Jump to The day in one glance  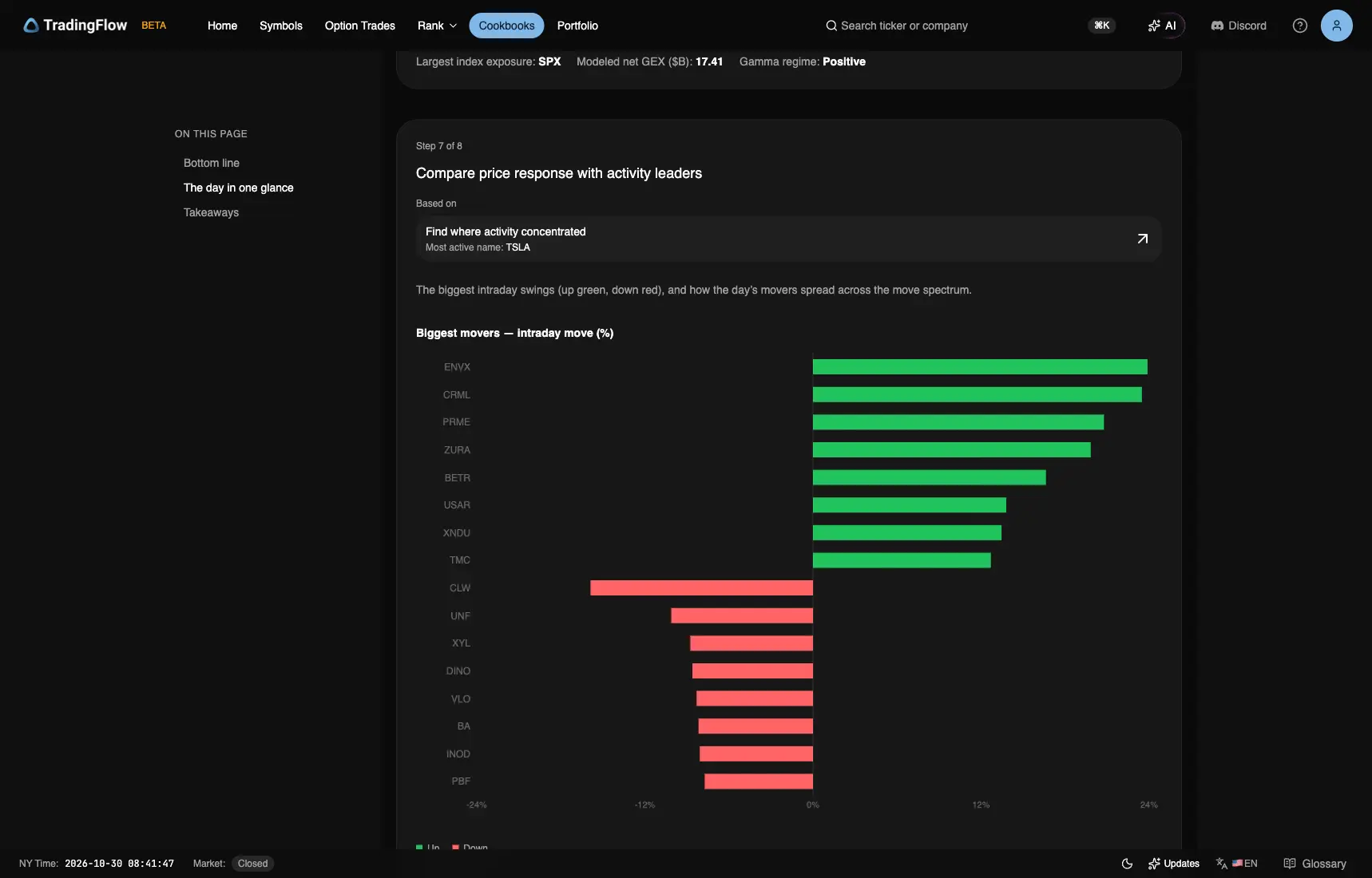[239, 188]
